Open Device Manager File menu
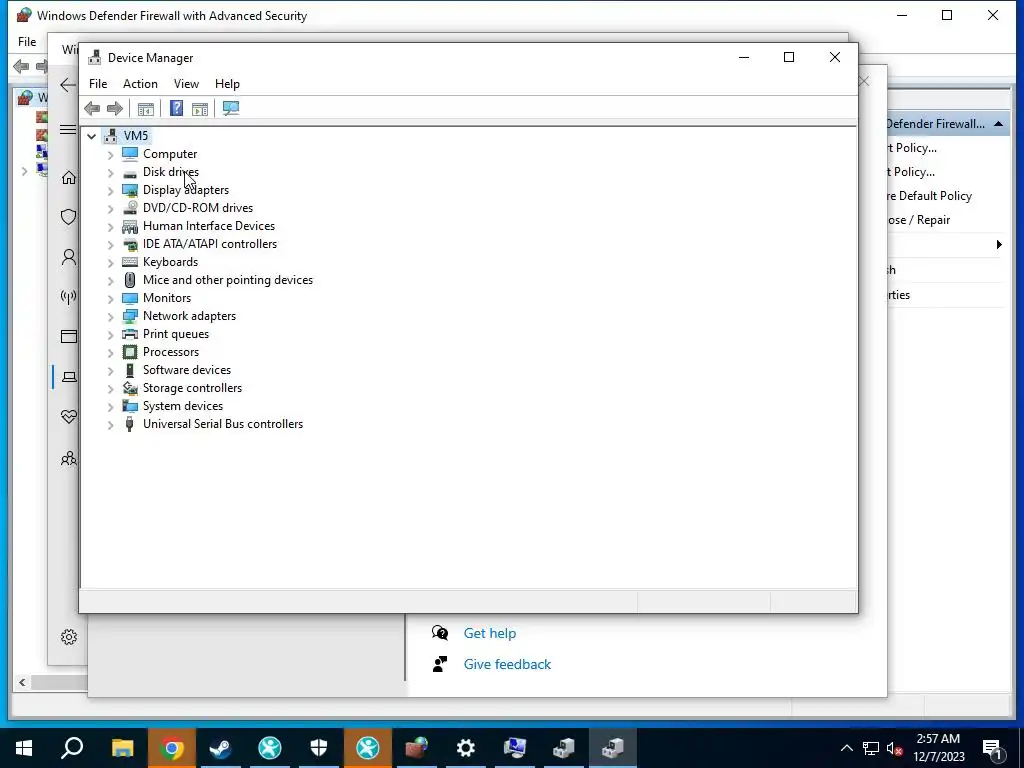Image resolution: width=1024 pixels, height=768 pixels. click(98, 84)
